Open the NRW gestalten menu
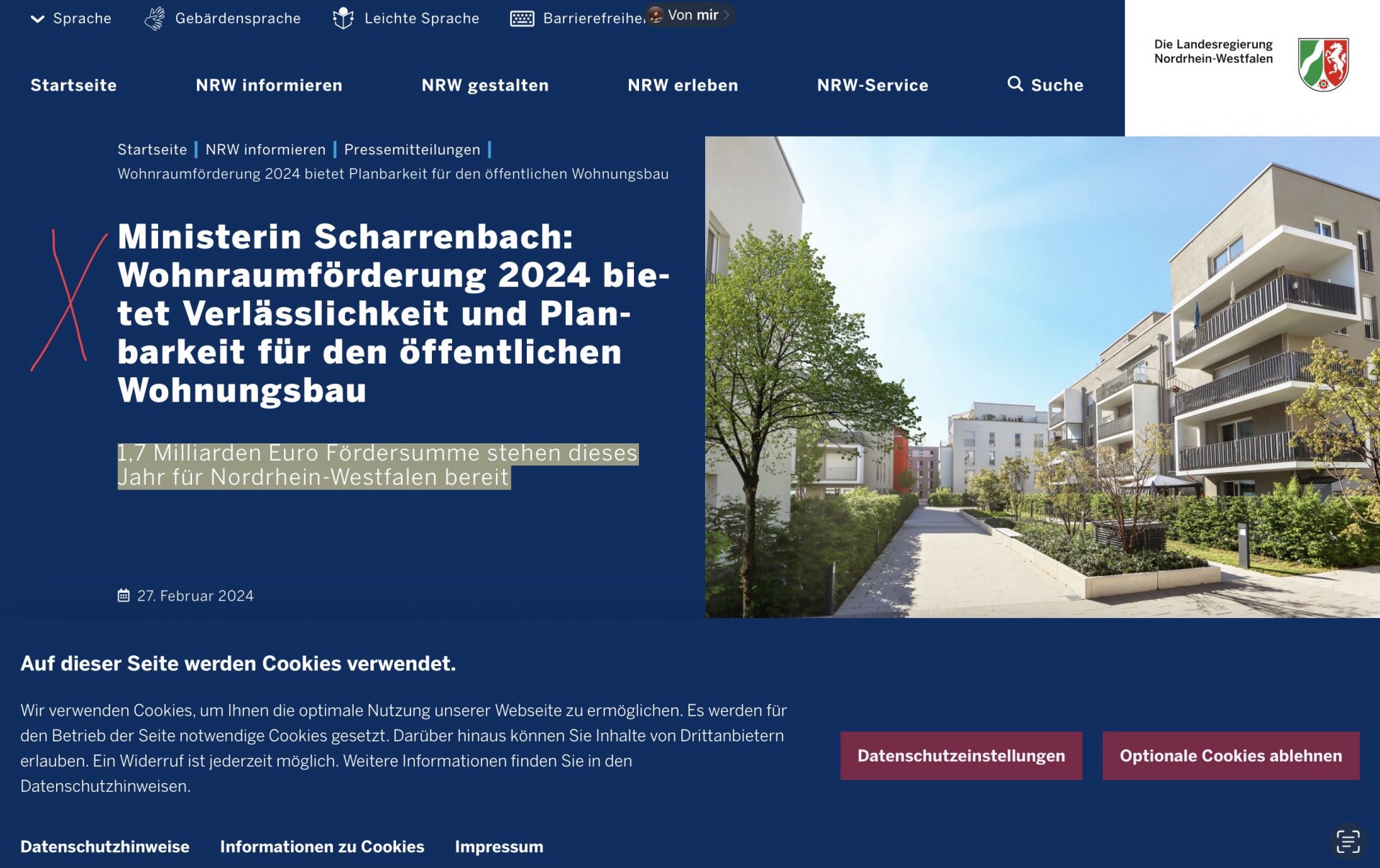This screenshot has height=868, width=1380. pyautogui.click(x=484, y=86)
